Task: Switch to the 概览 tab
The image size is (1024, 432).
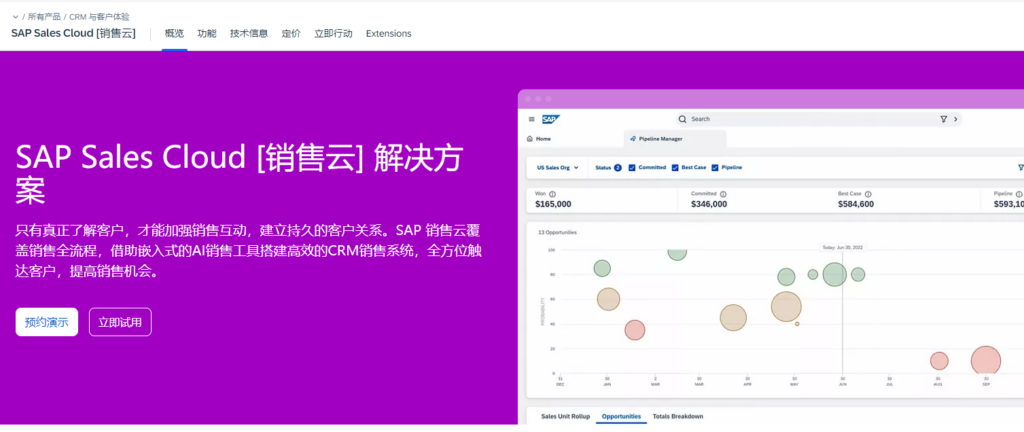Action: click(174, 33)
